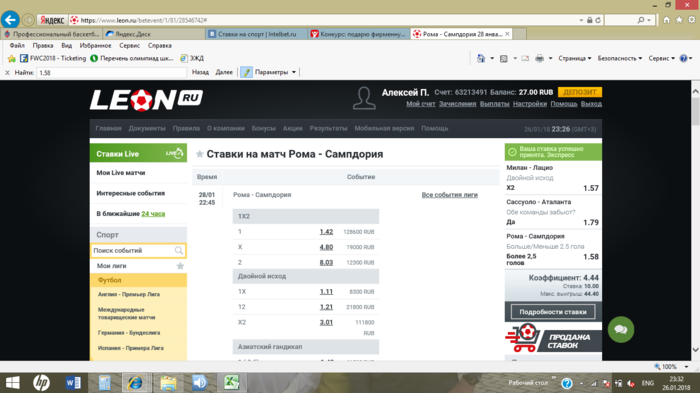Open the Избранное menu
The image size is (700, 393).
point(96,46)
